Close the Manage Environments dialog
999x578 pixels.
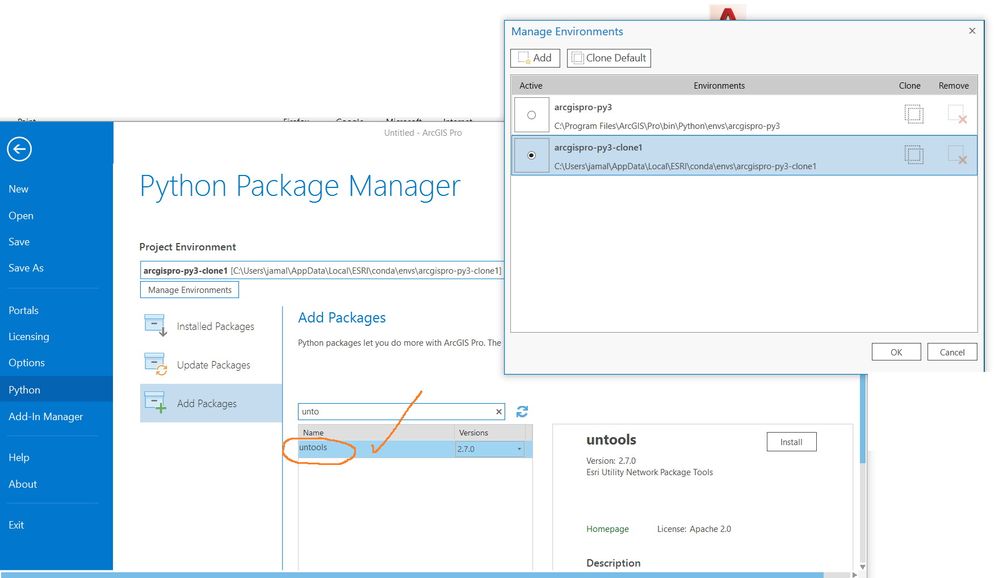click(972, 31)
